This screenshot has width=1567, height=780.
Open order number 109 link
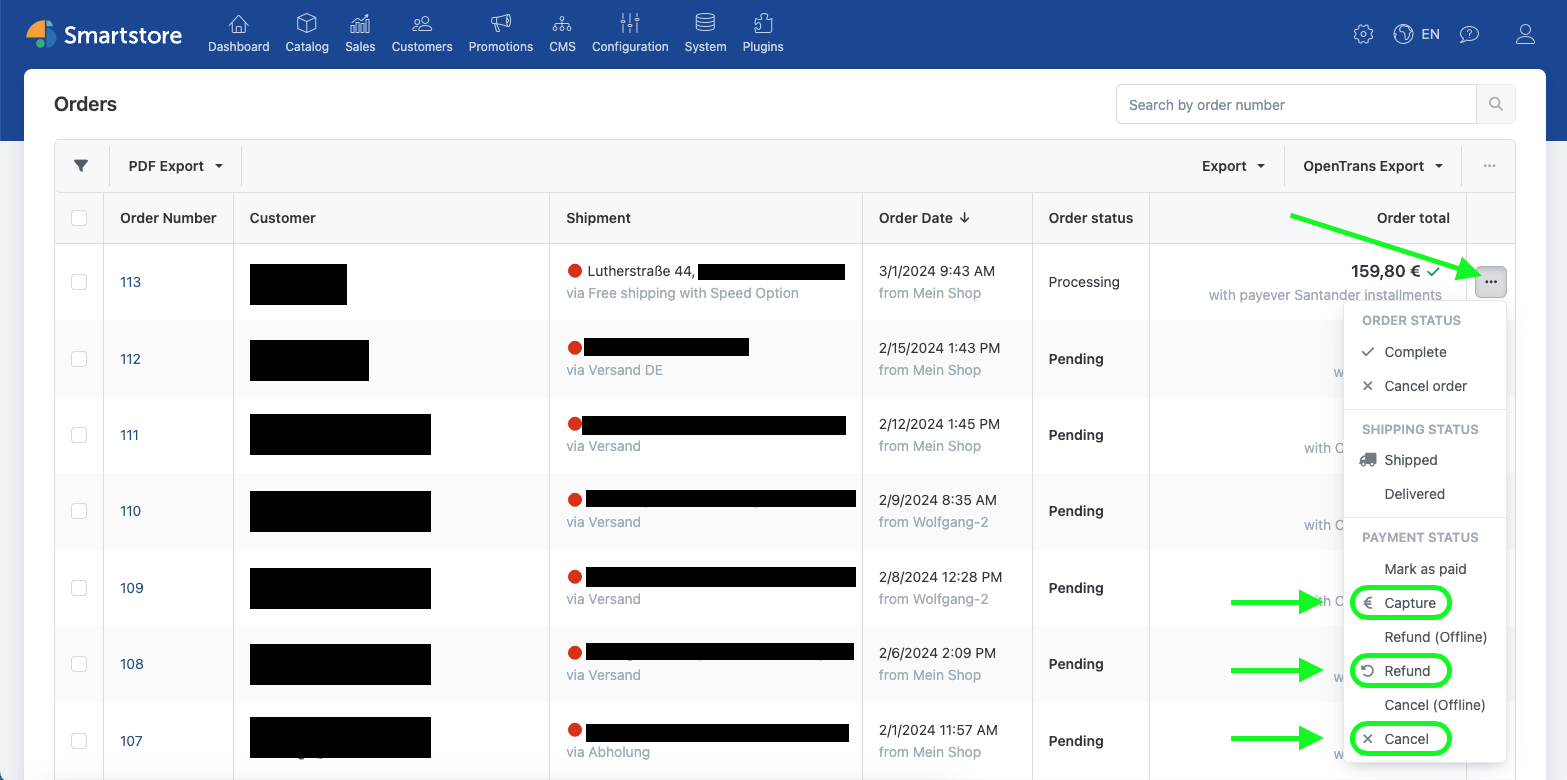coord(132,588)
